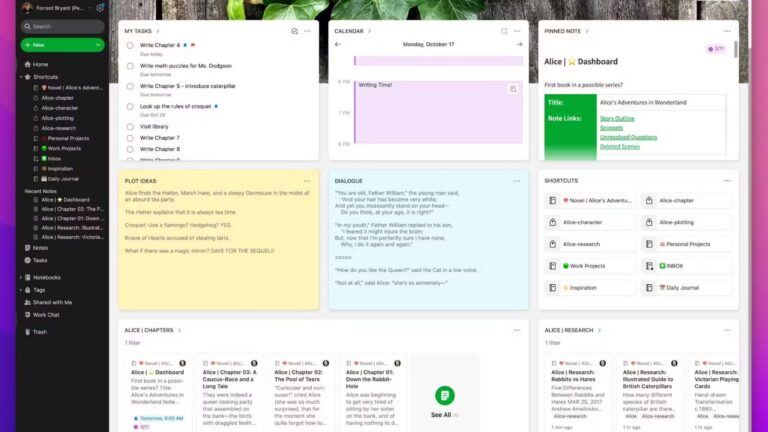Check off Write Chapter 5 task
Screen dimensions: 768x432
pyautogui.click(x=130, y=86)
